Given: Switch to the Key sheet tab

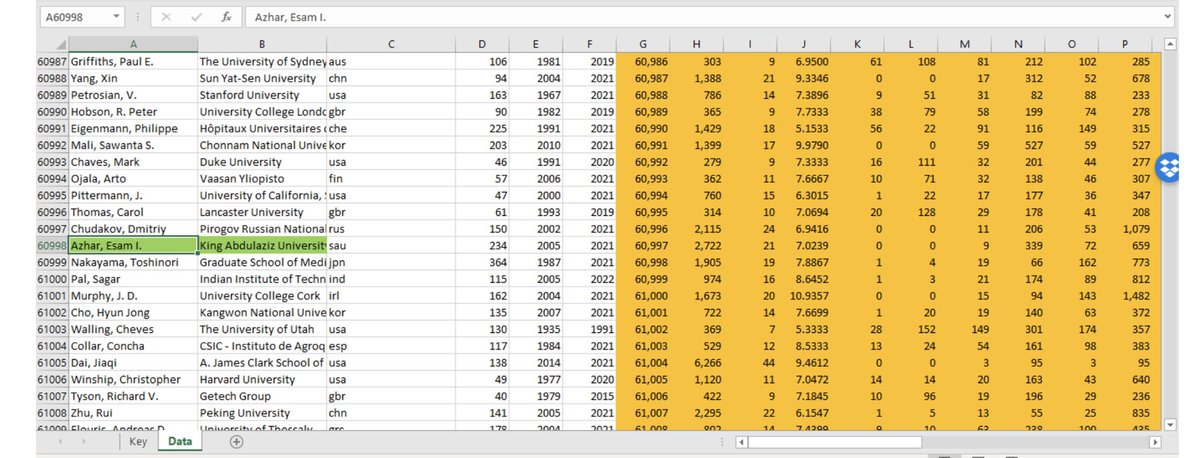Looking at the screenshot, I should pos(138,441).
